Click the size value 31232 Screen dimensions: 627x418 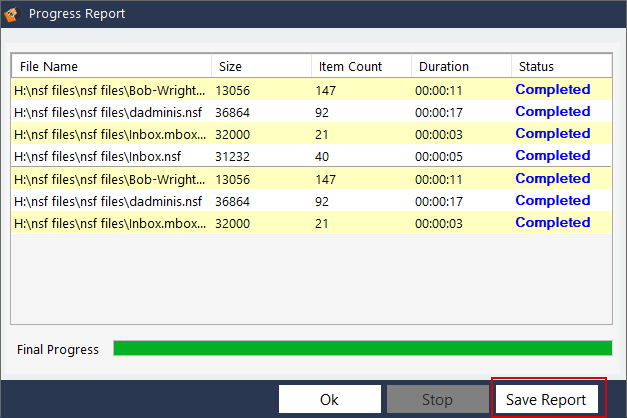(235, 156)
